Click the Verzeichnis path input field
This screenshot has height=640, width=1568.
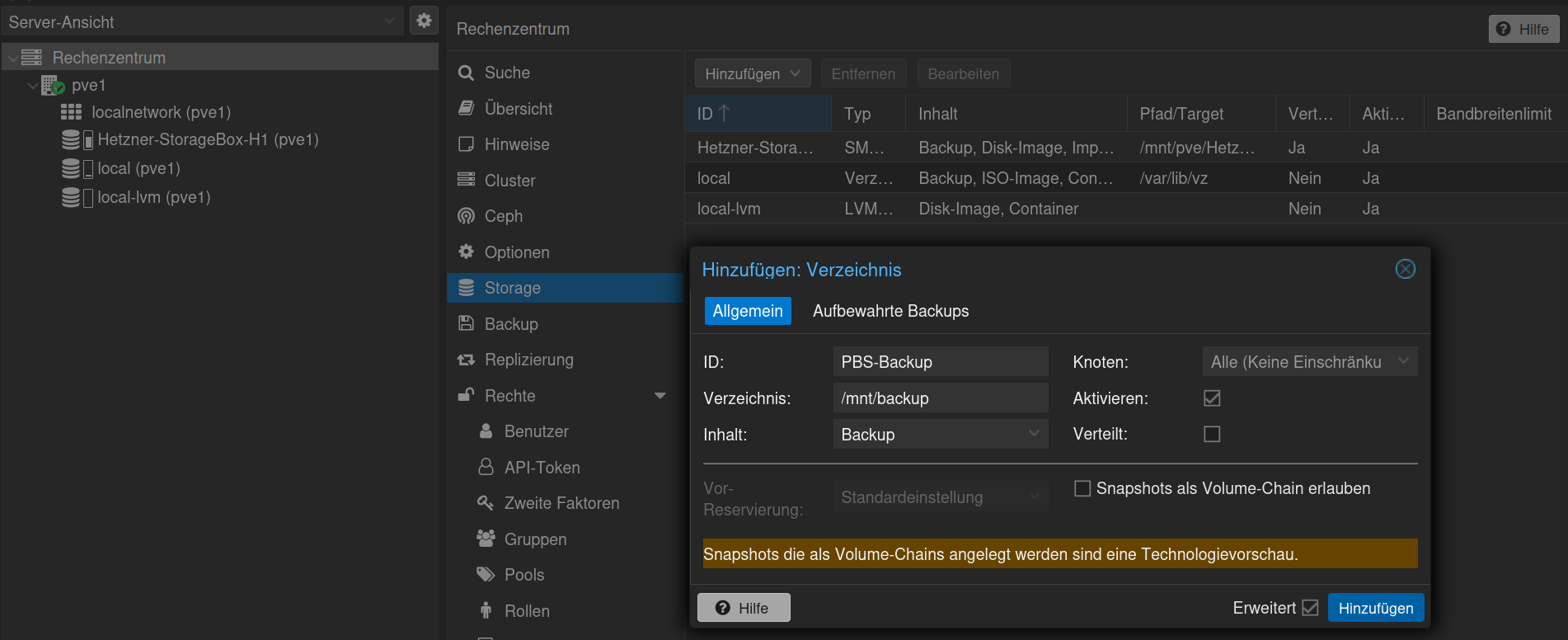(940, 398)
